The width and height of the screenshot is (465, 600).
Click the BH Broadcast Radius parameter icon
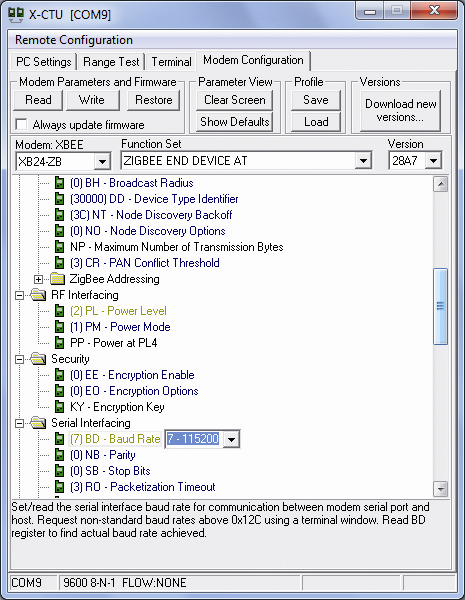point(59,183)
